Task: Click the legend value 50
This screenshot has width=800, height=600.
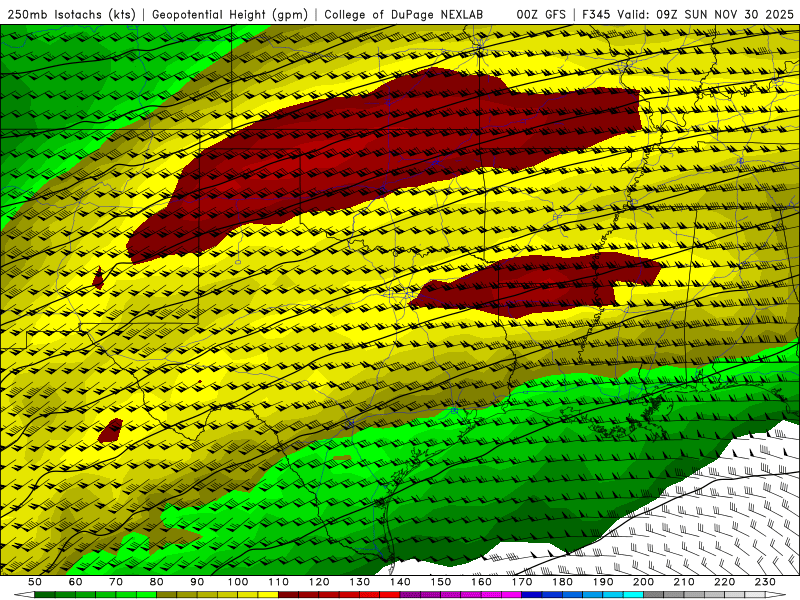Action: (35, 582)
